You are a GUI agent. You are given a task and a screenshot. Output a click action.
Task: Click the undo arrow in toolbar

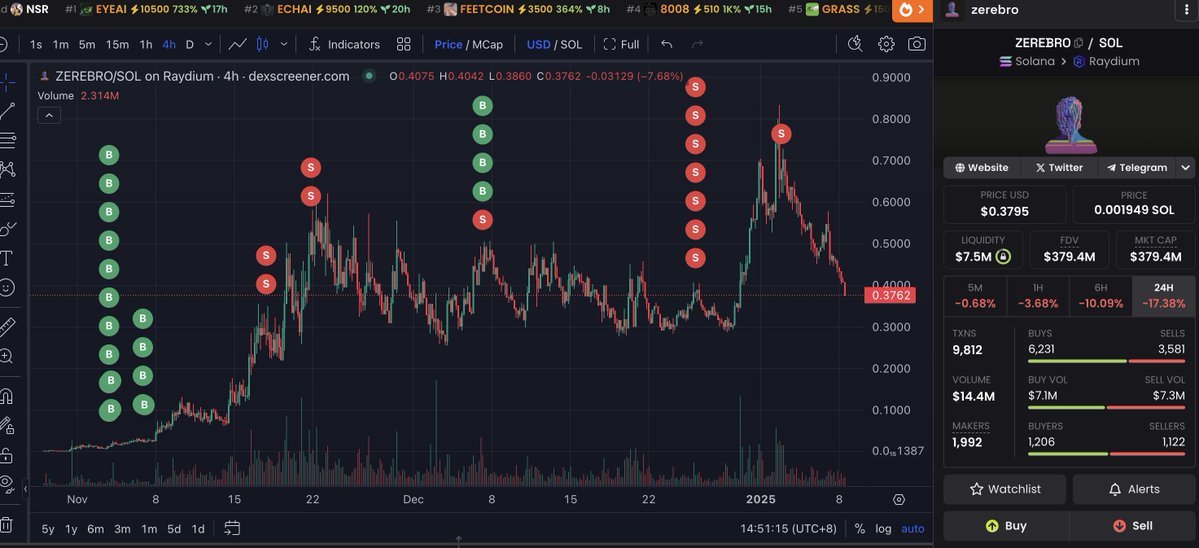point(666,44)
